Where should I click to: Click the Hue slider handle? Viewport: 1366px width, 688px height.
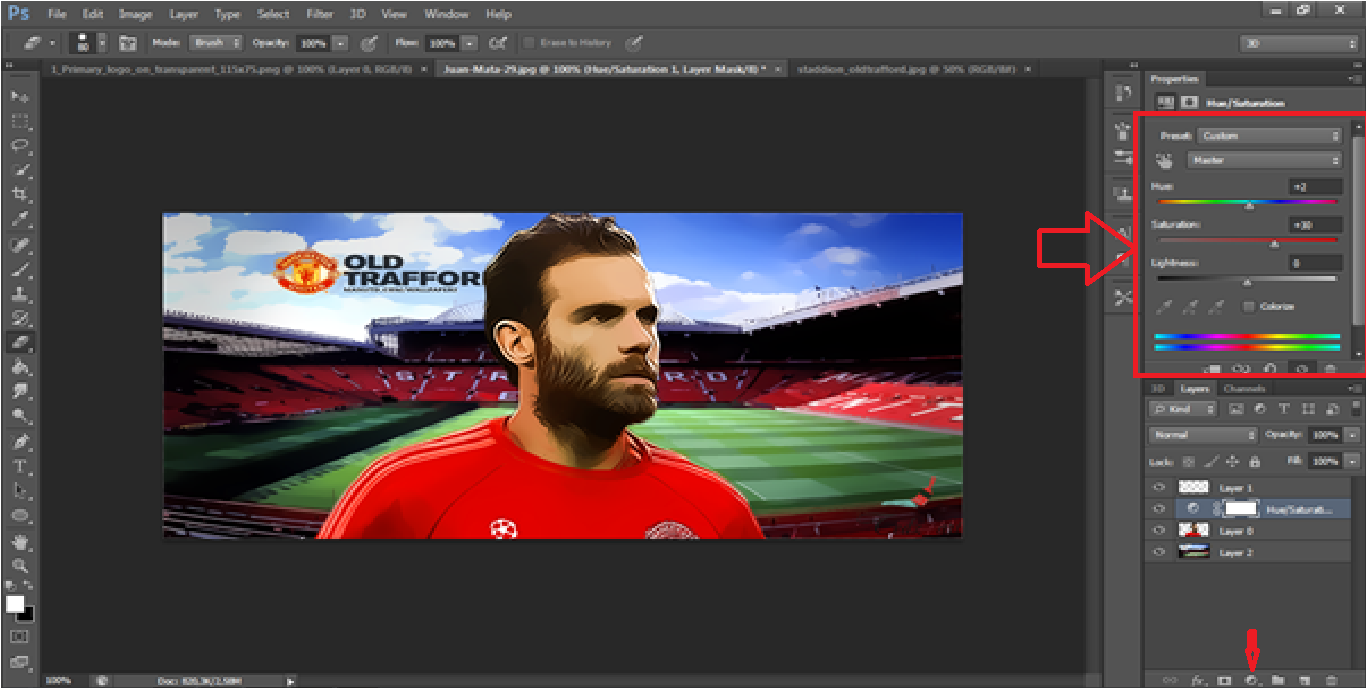pos(1249,207)
